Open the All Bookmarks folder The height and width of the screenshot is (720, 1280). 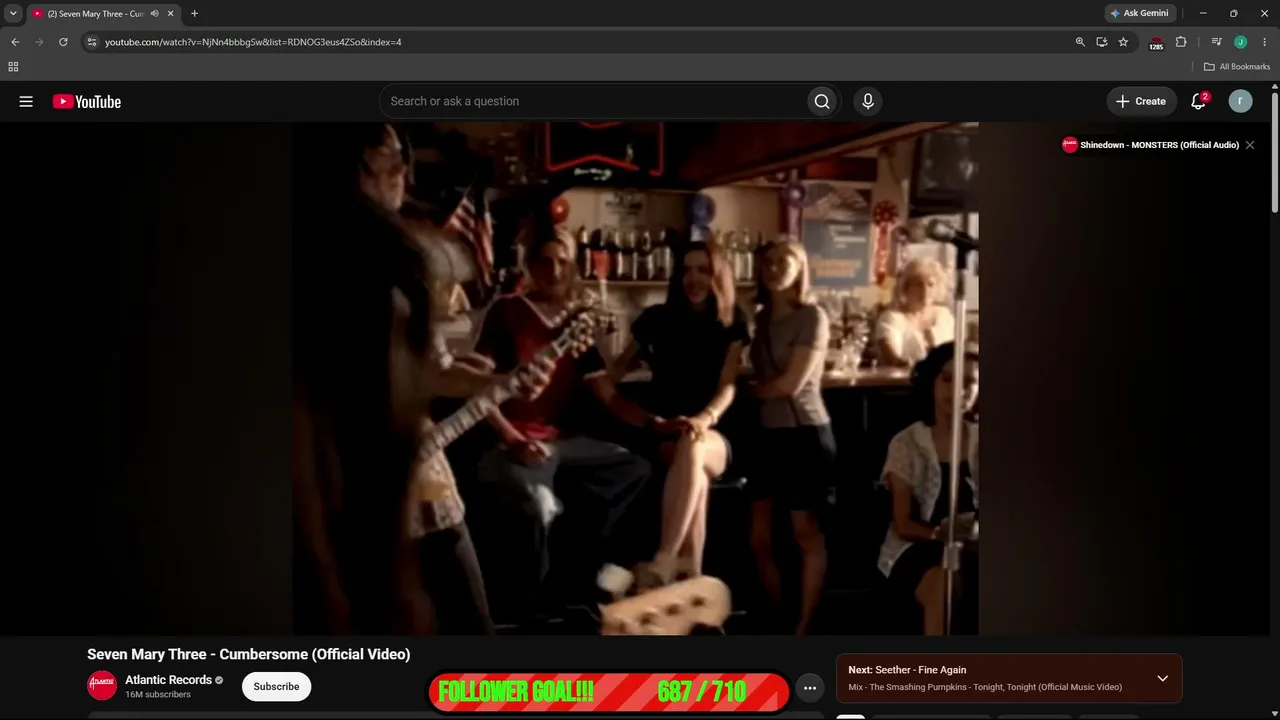tap(1237, 67)
